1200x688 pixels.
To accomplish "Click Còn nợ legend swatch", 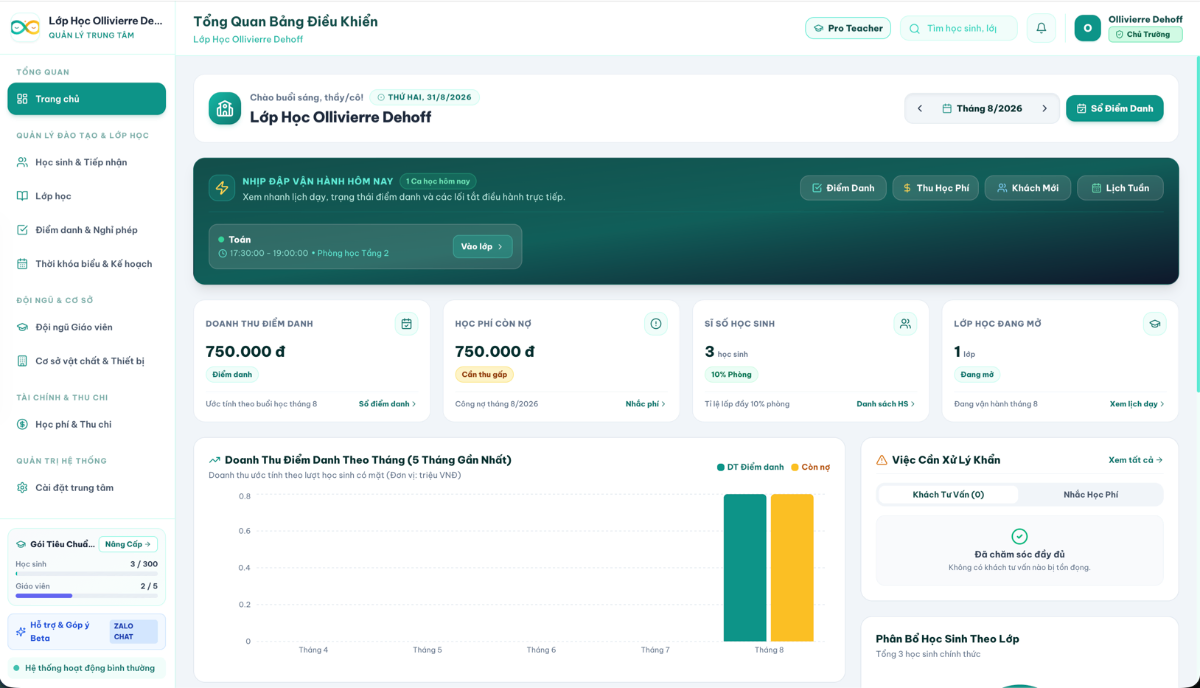I will pyautogui.click(x=795, y=467).
